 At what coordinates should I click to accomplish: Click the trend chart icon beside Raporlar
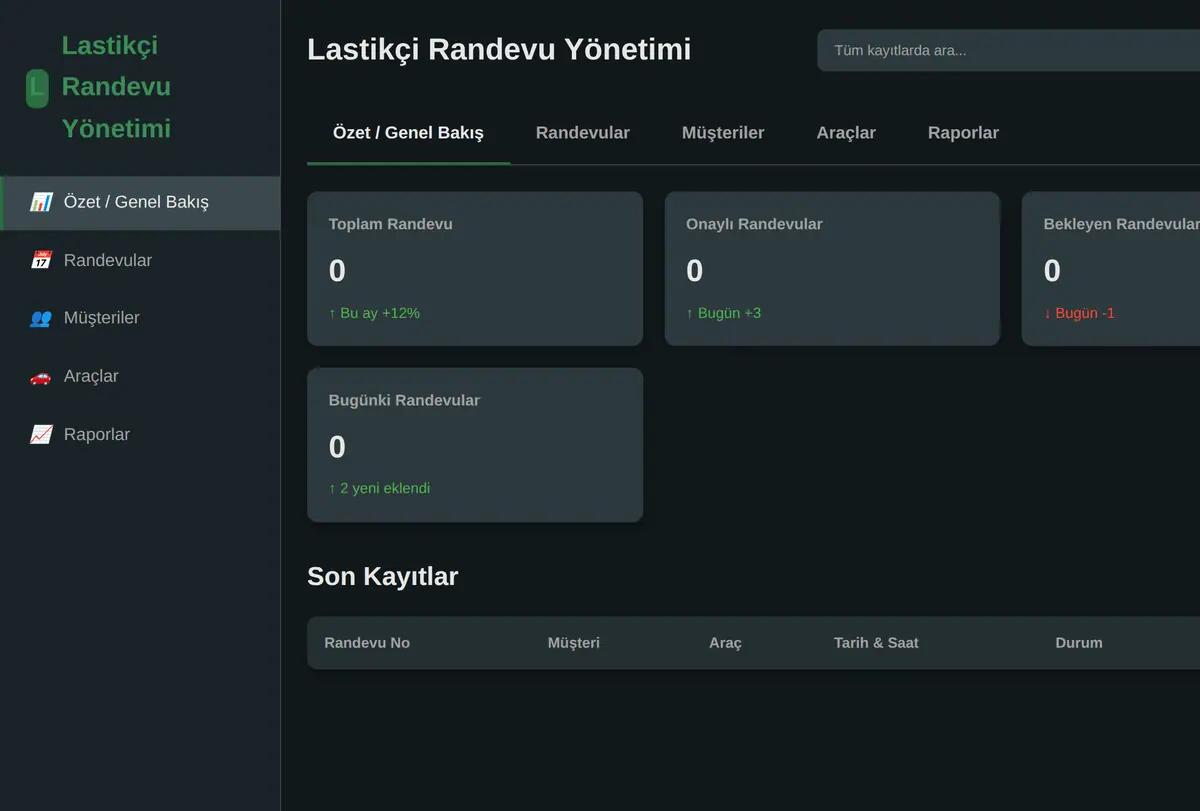coord(41,434)
